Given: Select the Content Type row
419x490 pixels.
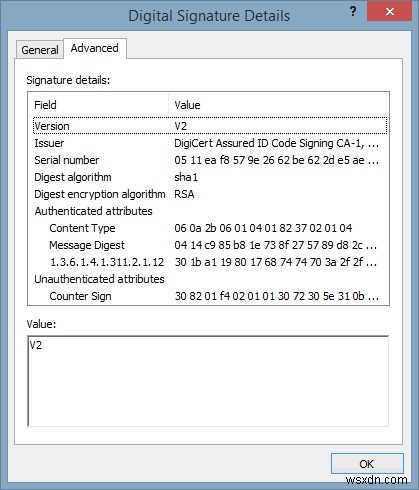Looking at the screenshot, I should [210, 228].
